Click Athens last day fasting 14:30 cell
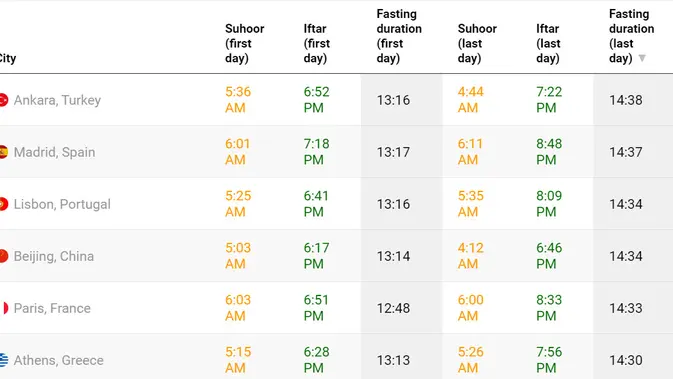This screenshot has width=673, height=379. coord(626,360)
